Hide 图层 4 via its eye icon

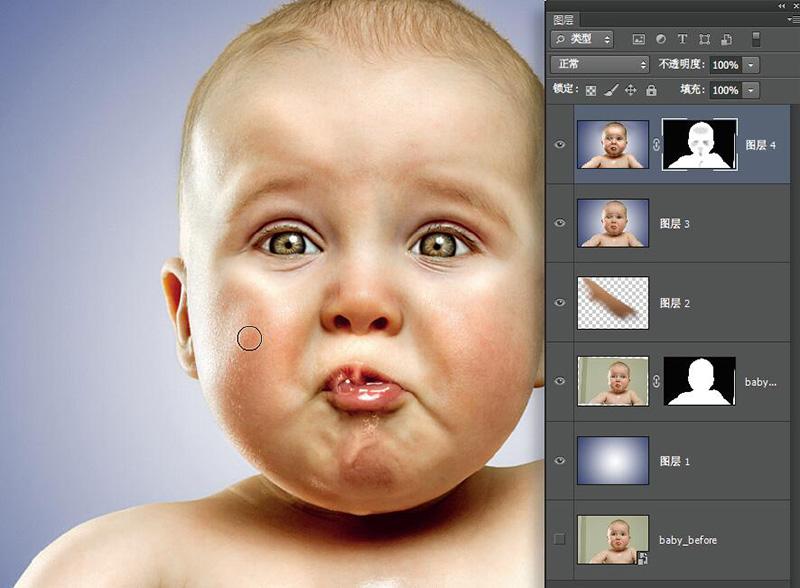click(x=560, y=144)
